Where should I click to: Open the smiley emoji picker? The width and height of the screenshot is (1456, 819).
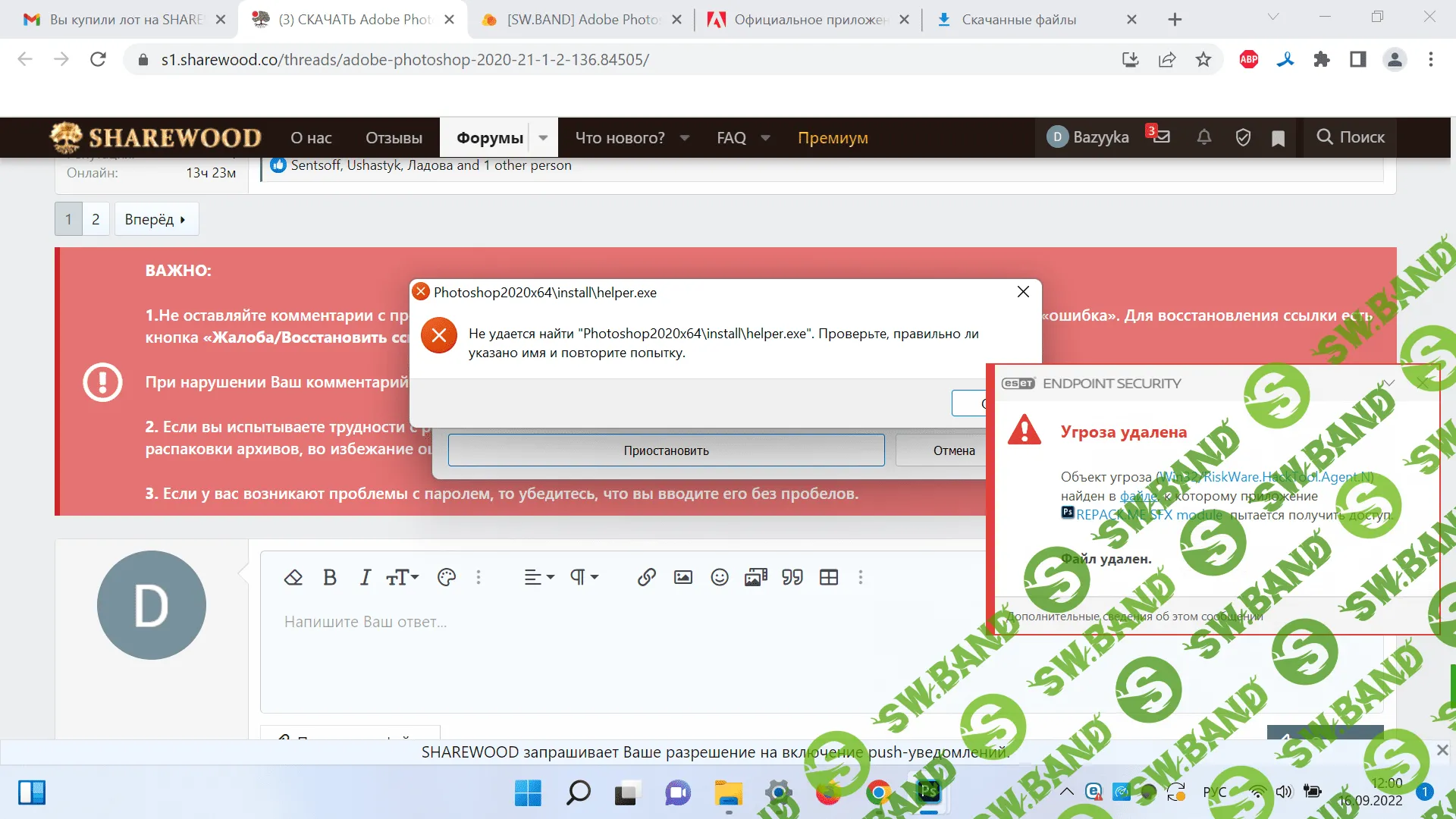click(720, 578)
